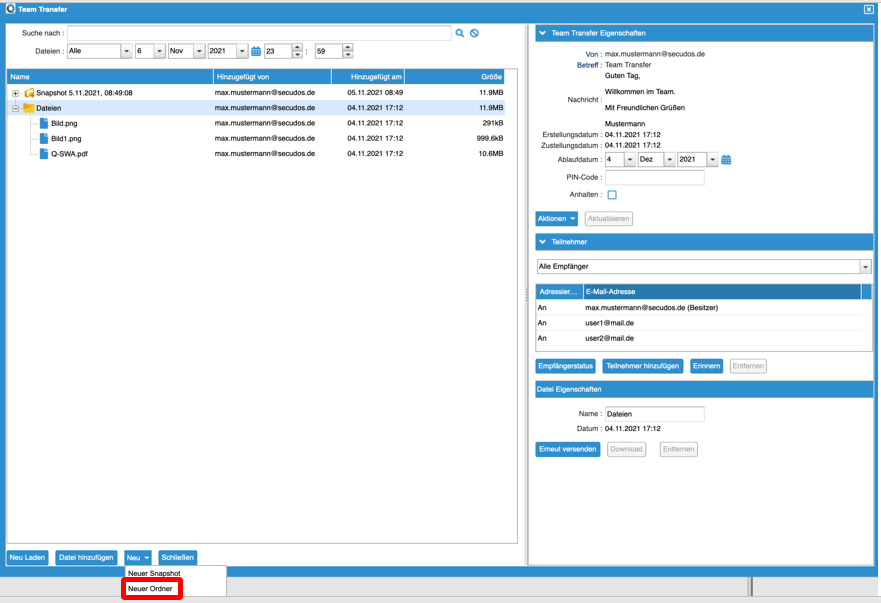881x603 pixels.
Task: Select Neuer Snapshot menu entry
Action: pyautogui.click(x=154, y=573)
